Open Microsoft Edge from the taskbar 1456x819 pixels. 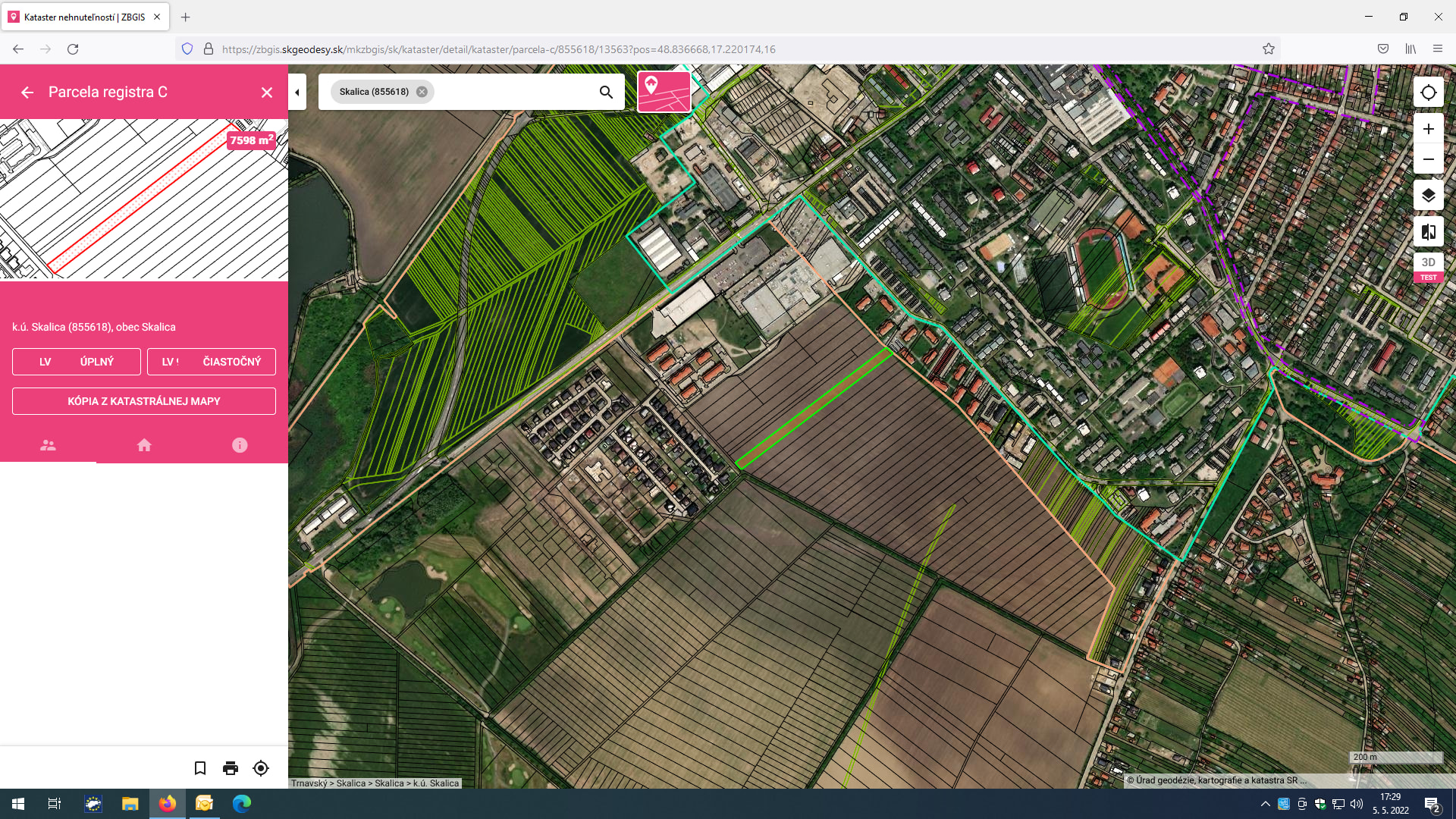pyautogui.click(x=242, y=804)
